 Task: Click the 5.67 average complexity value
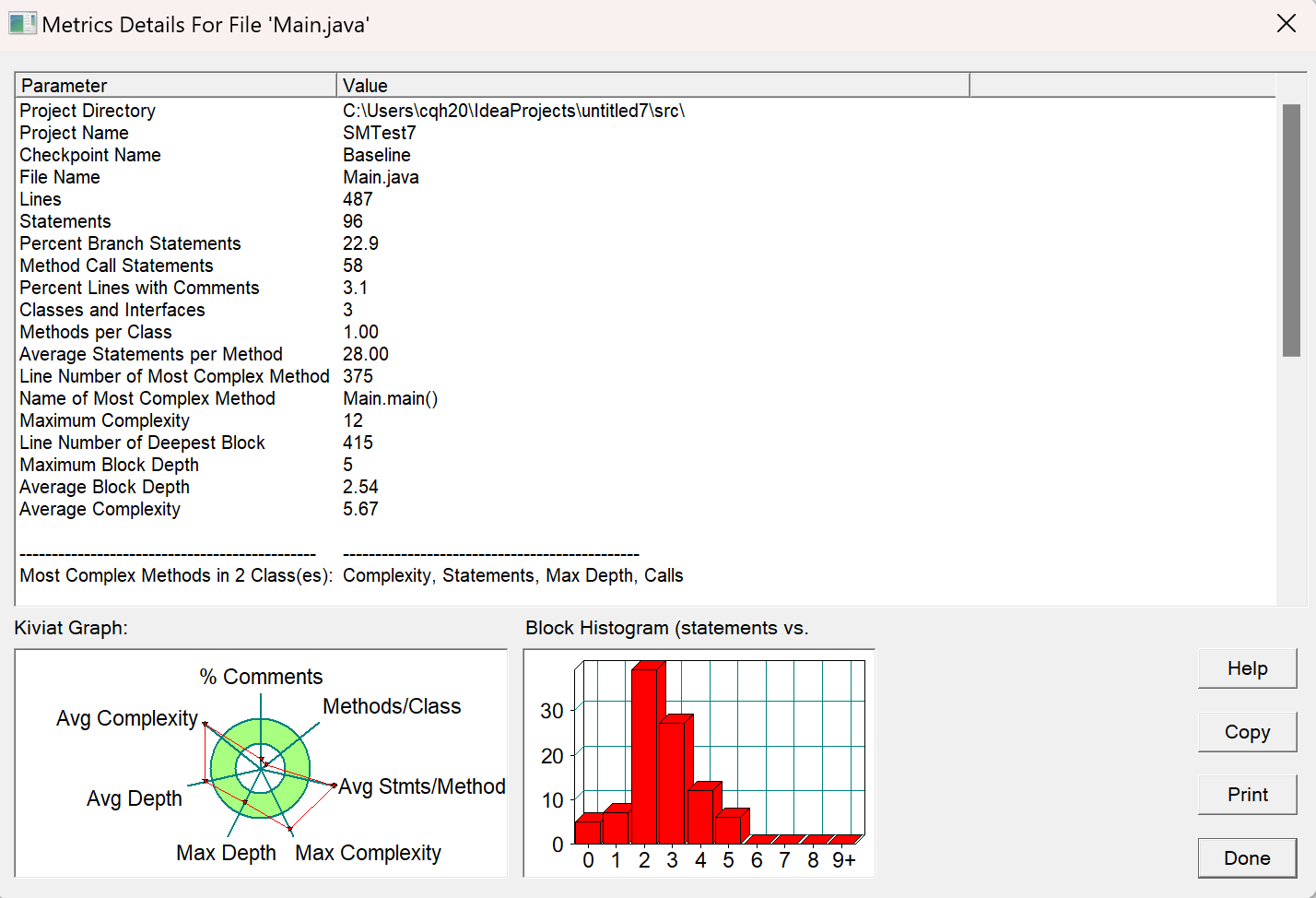pos(360,509)
